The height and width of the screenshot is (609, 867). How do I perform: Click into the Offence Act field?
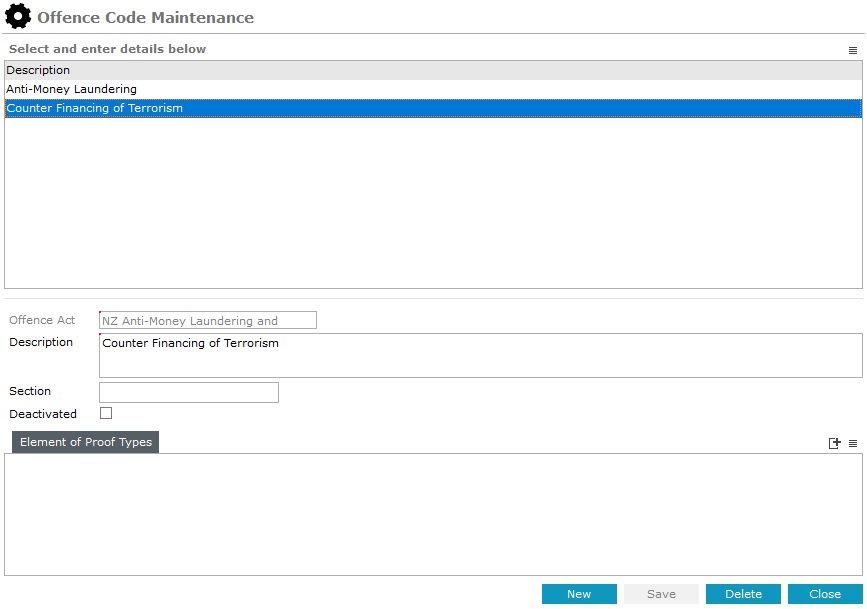[207, 321]
